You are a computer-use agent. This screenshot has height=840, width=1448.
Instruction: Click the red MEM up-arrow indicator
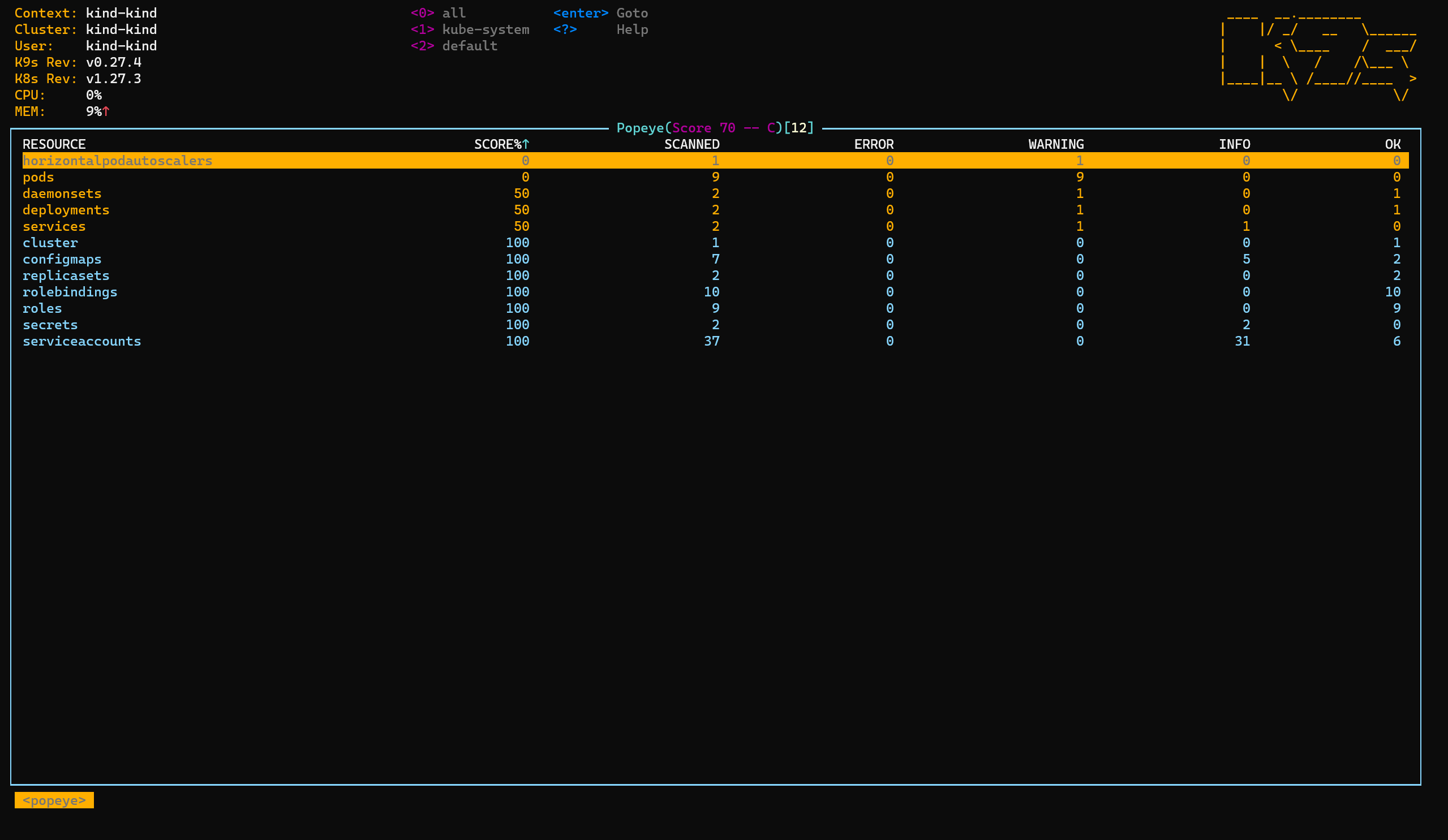click(106, 111)
